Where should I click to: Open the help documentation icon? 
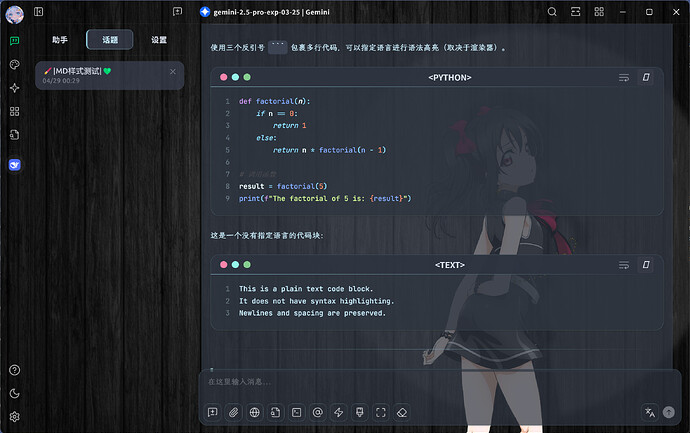(x=15, y=370)
